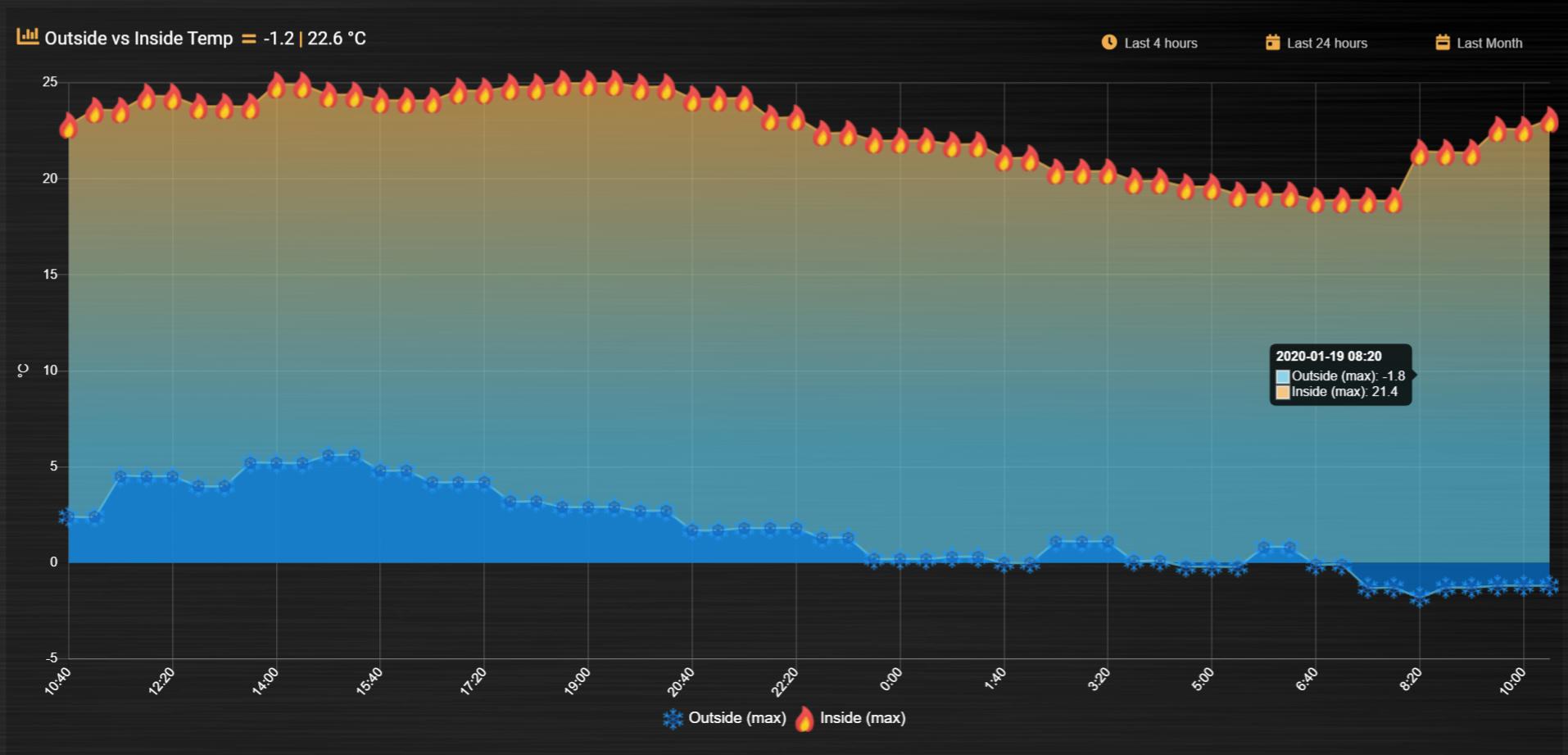Toggle the Outside (max) series label

point(737,718)
